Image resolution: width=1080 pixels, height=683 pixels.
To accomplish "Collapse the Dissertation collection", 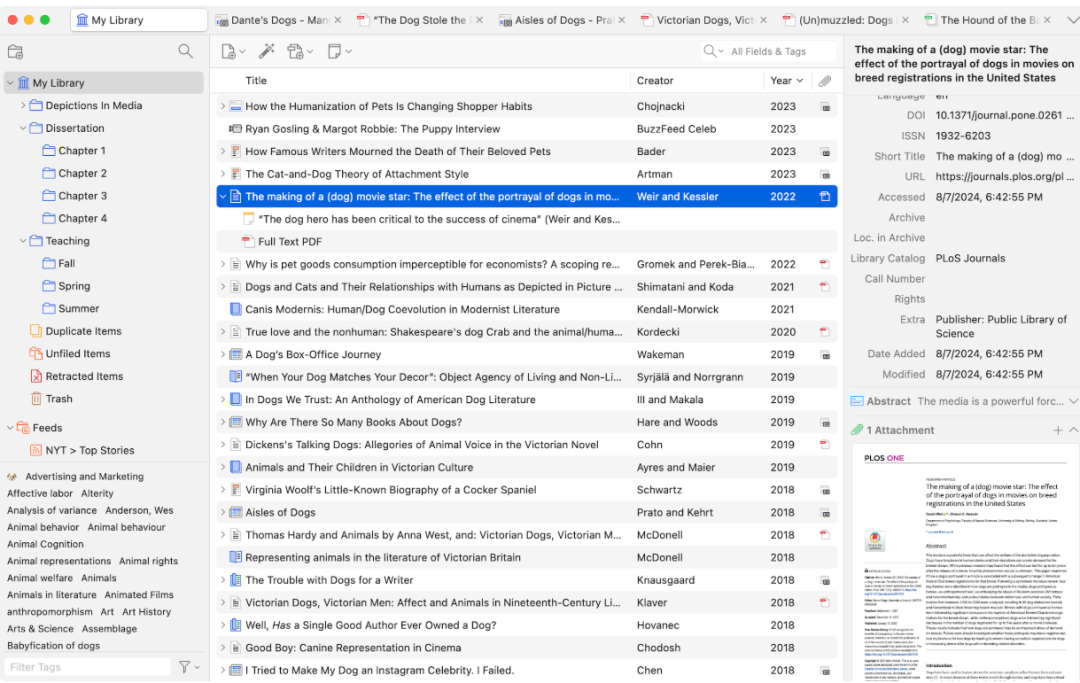I will click(x=23, y=128).
